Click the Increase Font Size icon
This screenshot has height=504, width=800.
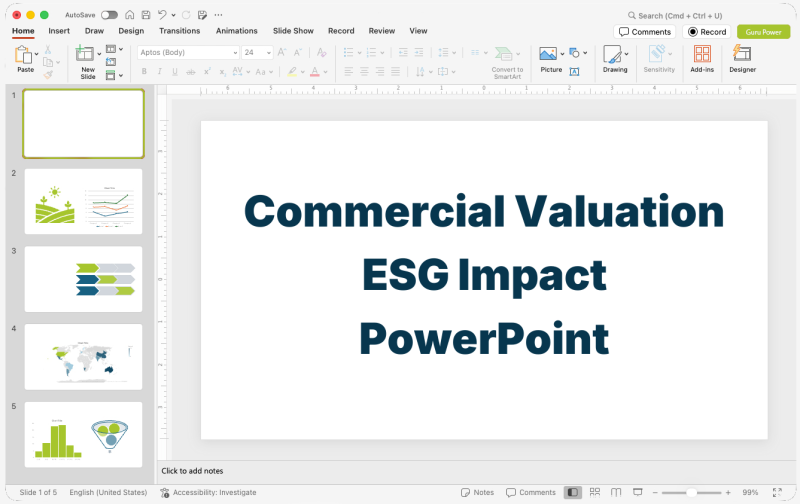(282, 52)
